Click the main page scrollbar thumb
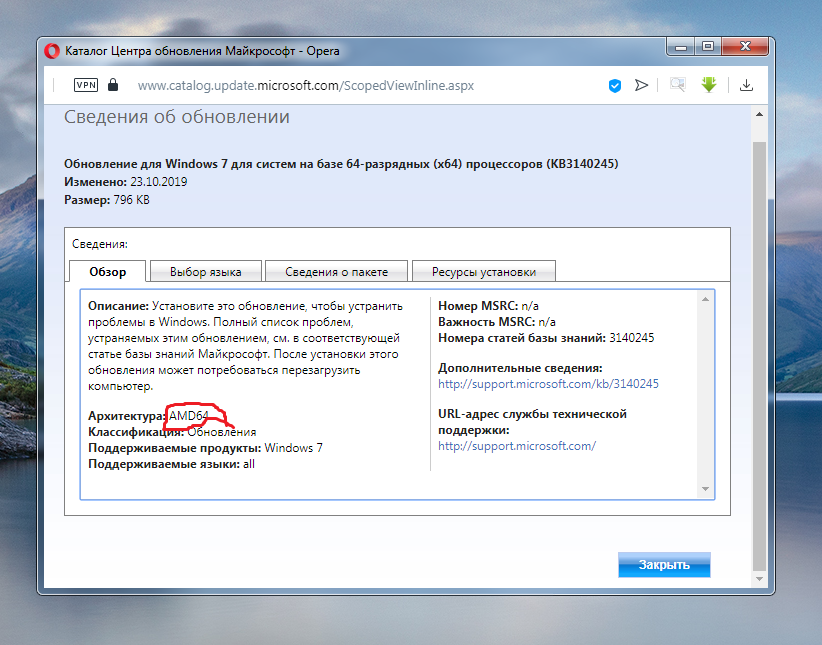 (759, 357)
